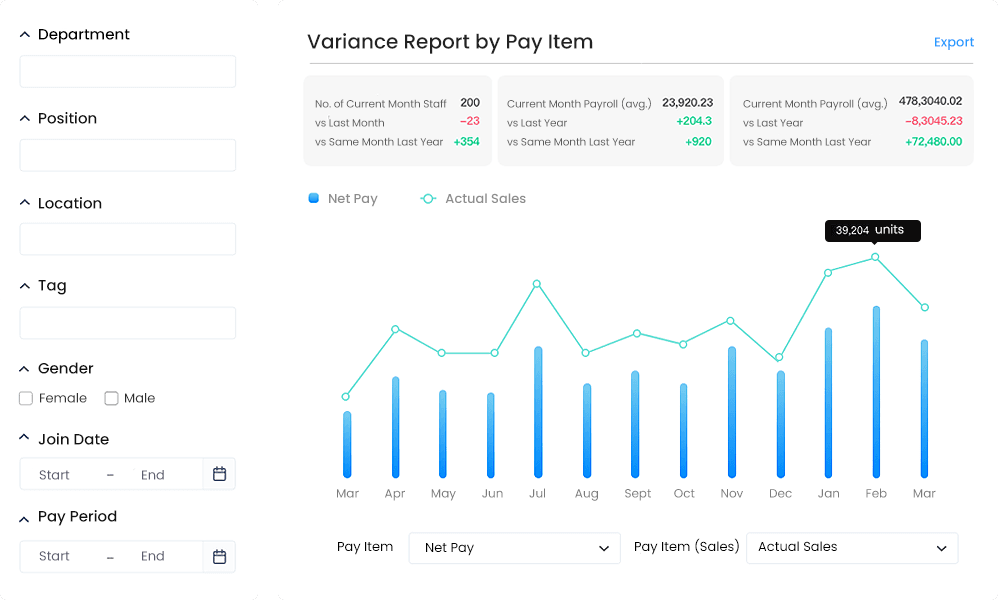Click the Jul Net Pay bar
The height and width of the screenshot is (600, 998).
click(538, 412)
